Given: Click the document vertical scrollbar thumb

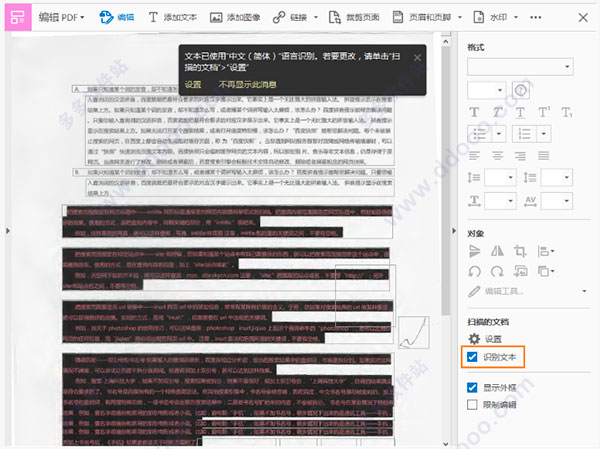Looking at the screenshot, I should coord(445,180).
